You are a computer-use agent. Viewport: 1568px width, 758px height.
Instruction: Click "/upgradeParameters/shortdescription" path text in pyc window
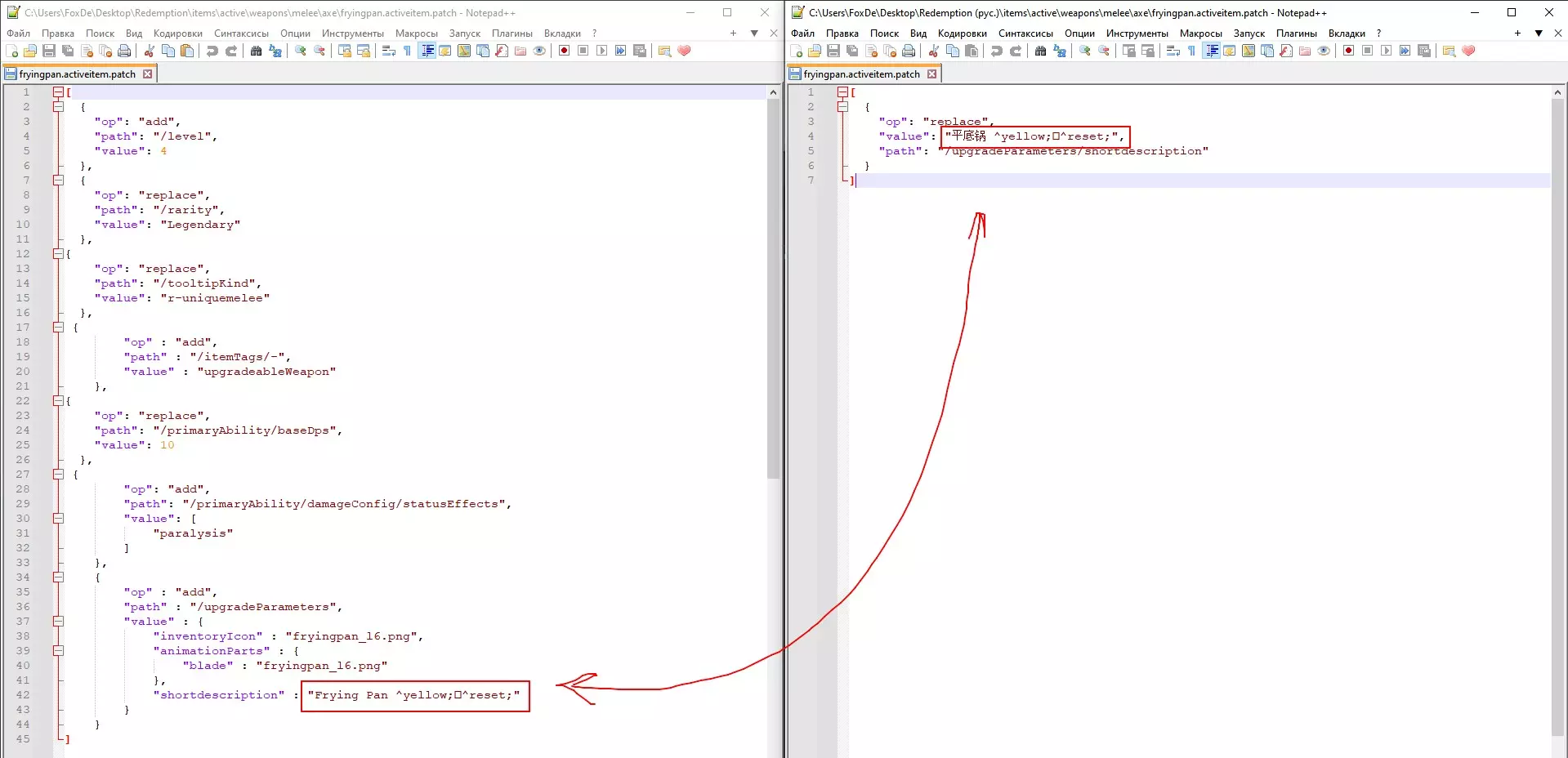pyautogui.click(x=1073, y=151)
